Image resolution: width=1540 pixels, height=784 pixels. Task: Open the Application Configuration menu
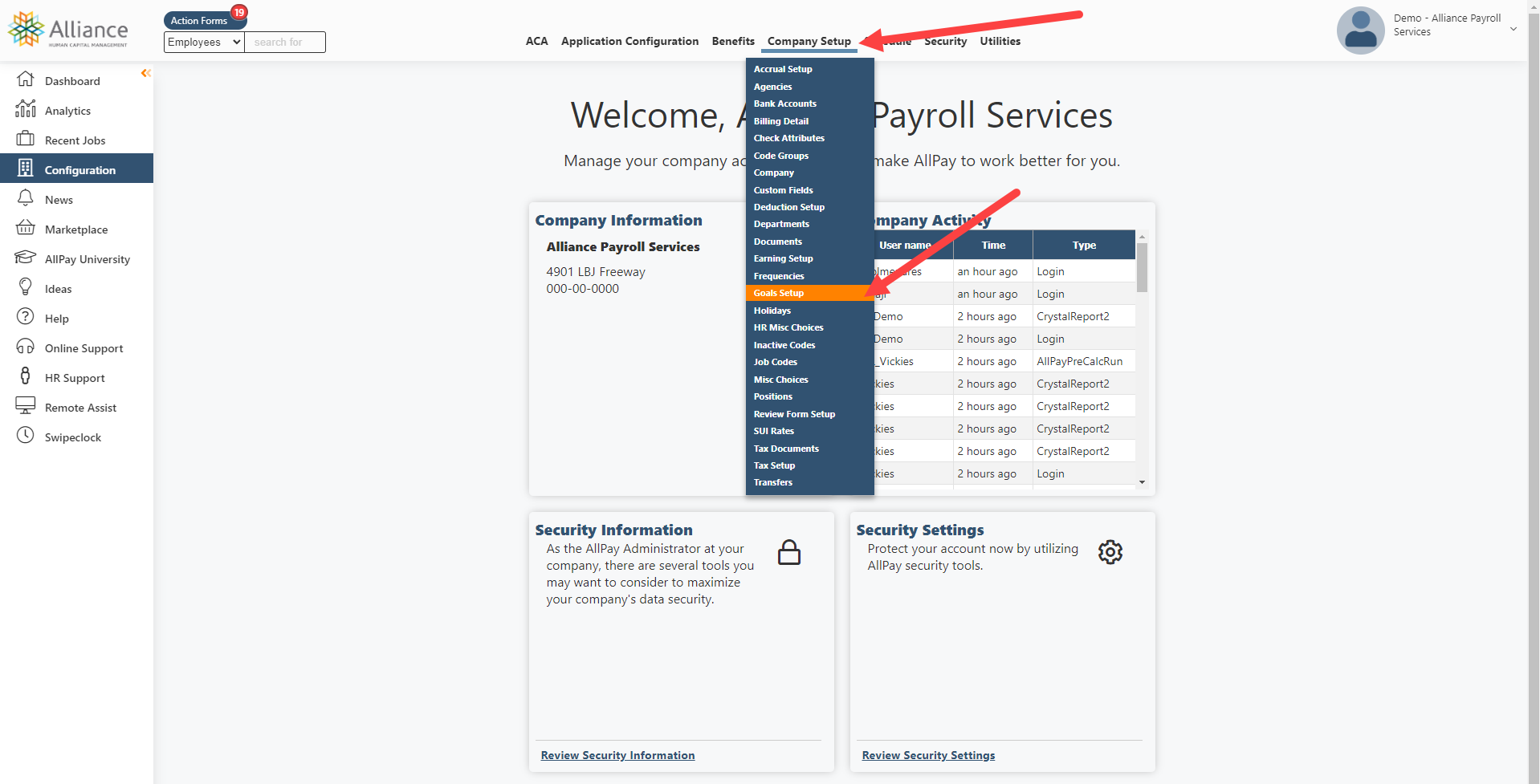(629, 41)
